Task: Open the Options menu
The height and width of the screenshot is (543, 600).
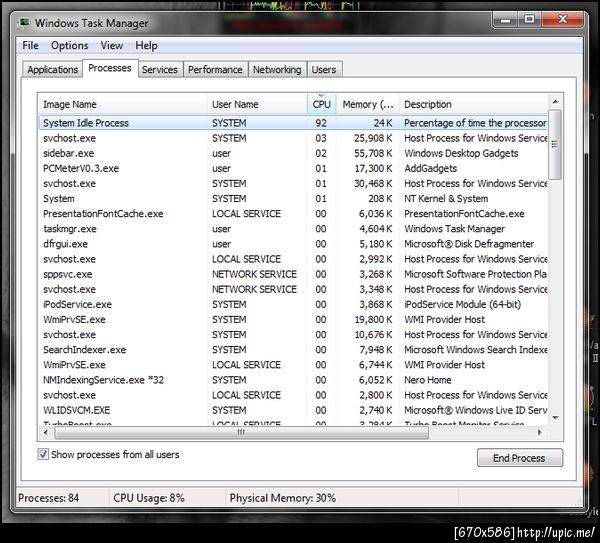Action: [69, 46]
